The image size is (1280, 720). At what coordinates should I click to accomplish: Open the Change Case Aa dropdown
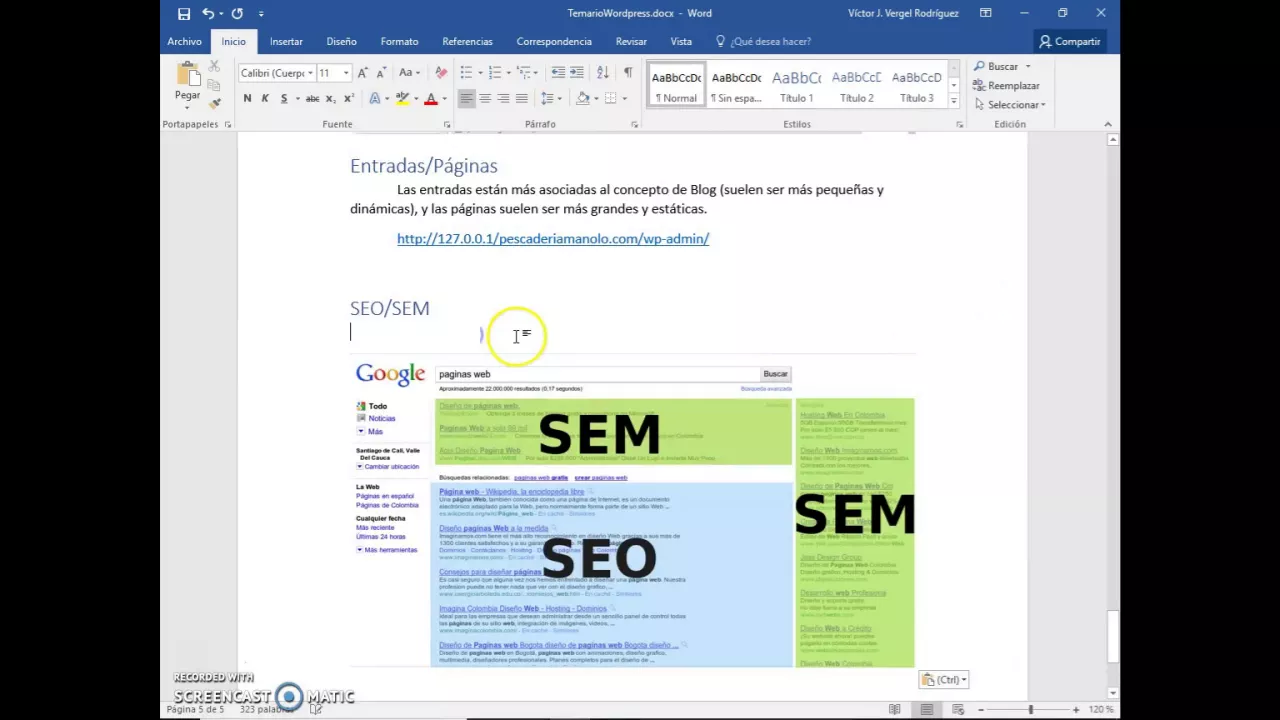point(408,73)
